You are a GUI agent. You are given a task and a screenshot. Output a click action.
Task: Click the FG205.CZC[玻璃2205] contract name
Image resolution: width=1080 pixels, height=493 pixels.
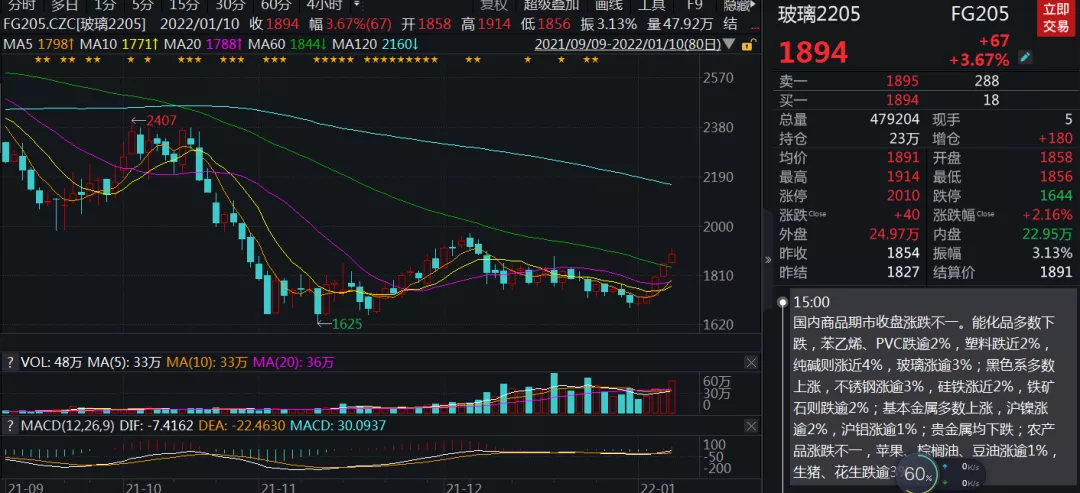74,24
